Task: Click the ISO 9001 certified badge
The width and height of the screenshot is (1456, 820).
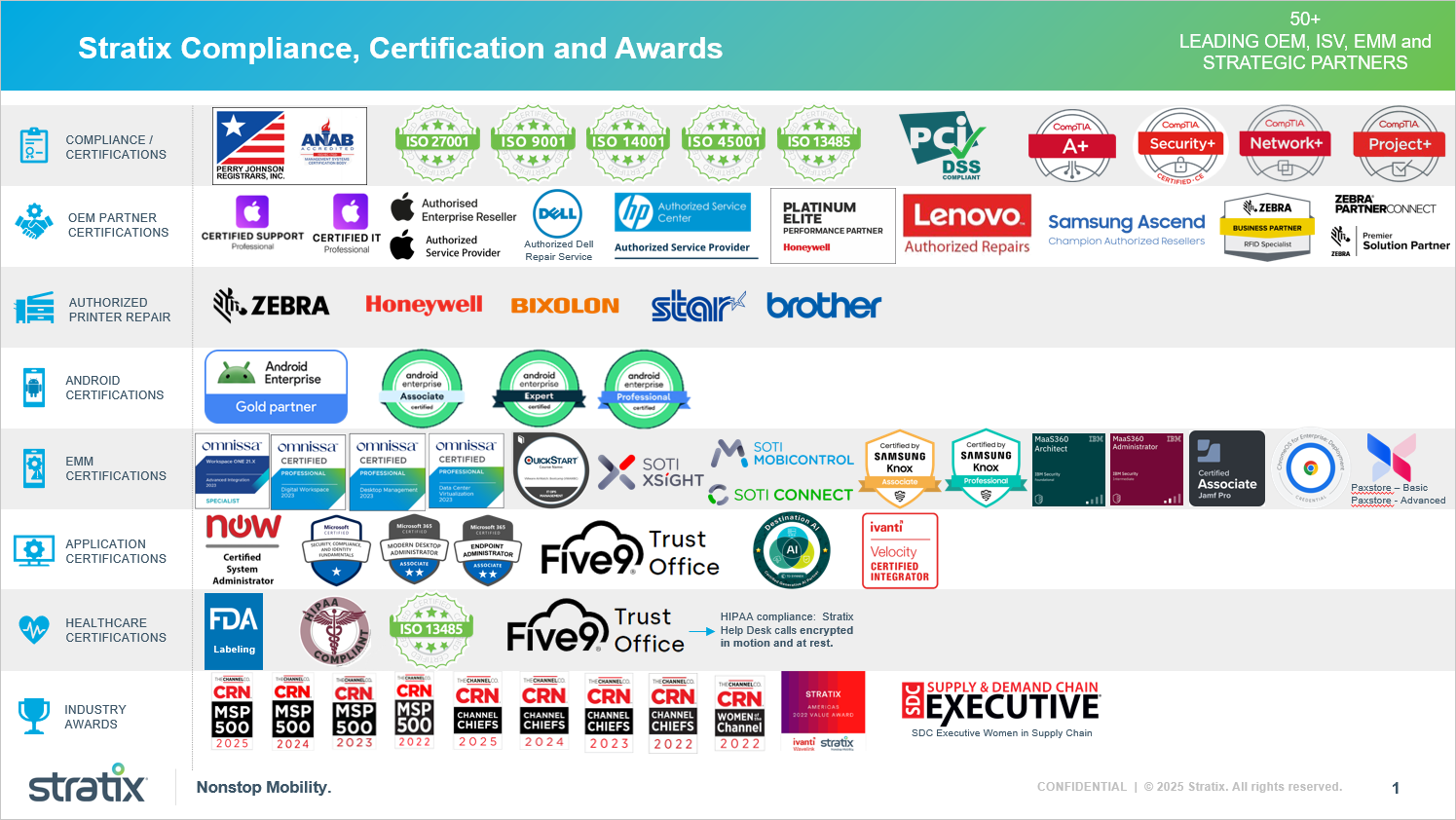Action: (533, 143)
